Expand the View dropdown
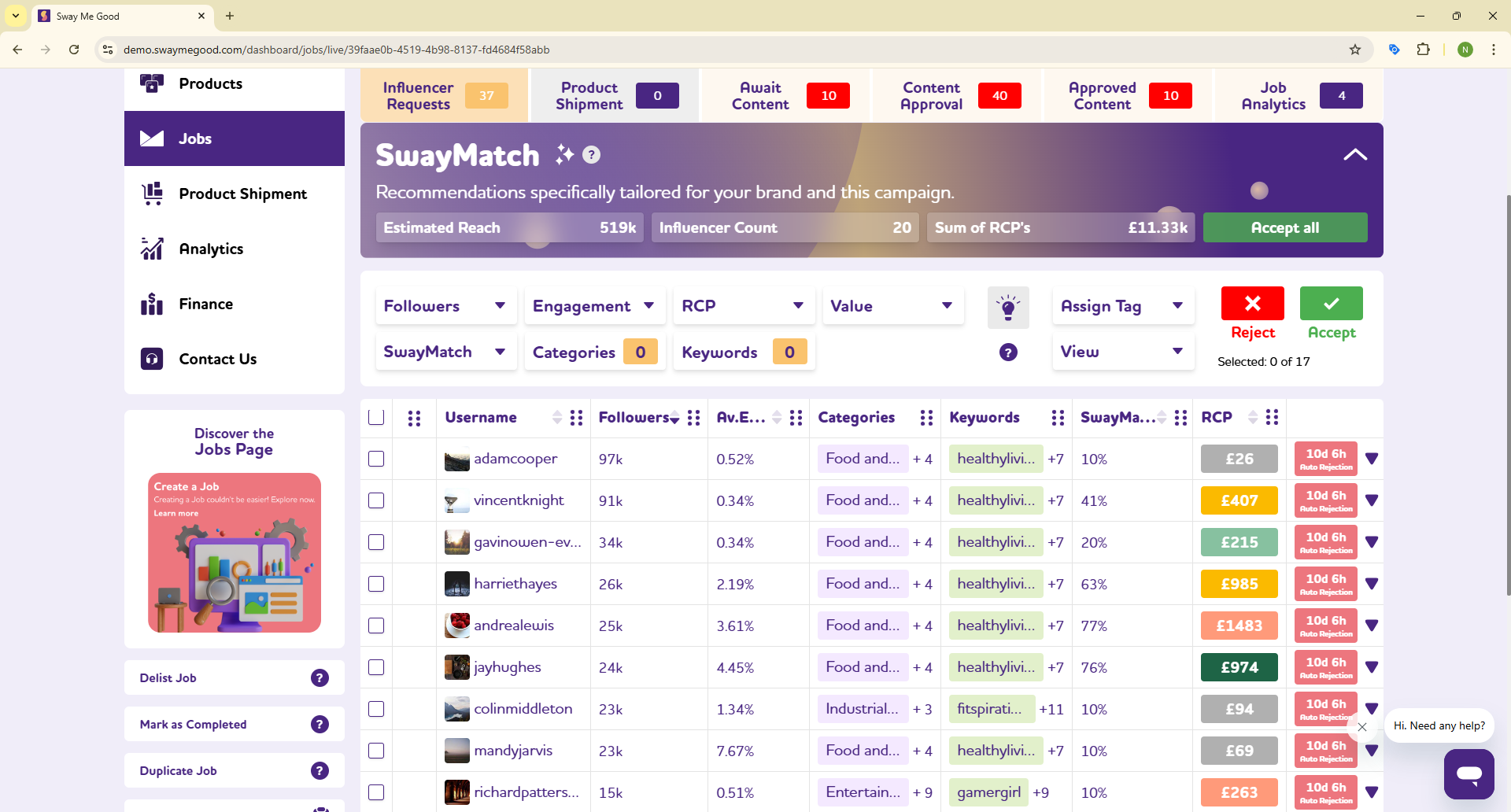The height and width of the screenshot is (812, 1511). coord(1123,352)
